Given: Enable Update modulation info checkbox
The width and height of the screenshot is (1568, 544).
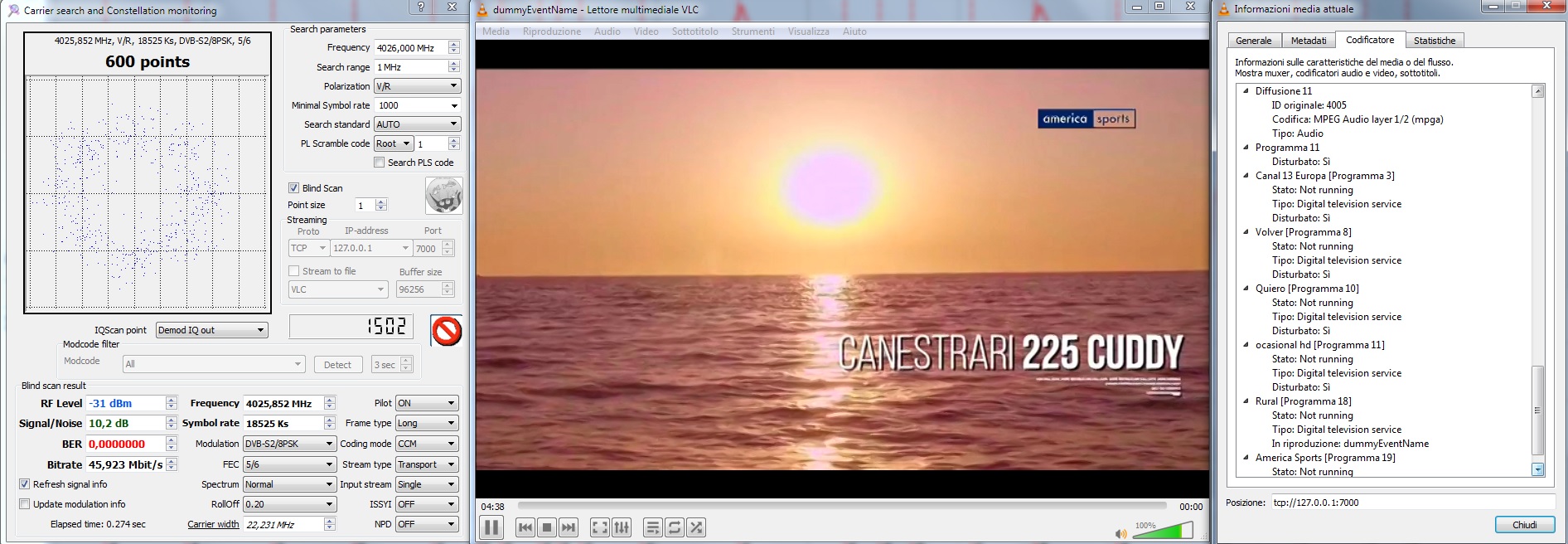Looking at the screenshot, I should [24, 504].
